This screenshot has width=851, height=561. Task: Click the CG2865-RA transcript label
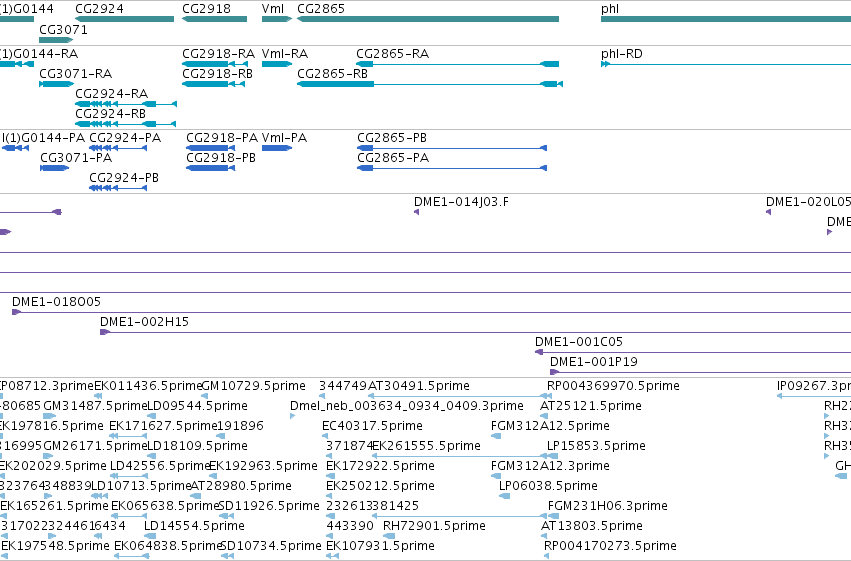coord(392,54)
